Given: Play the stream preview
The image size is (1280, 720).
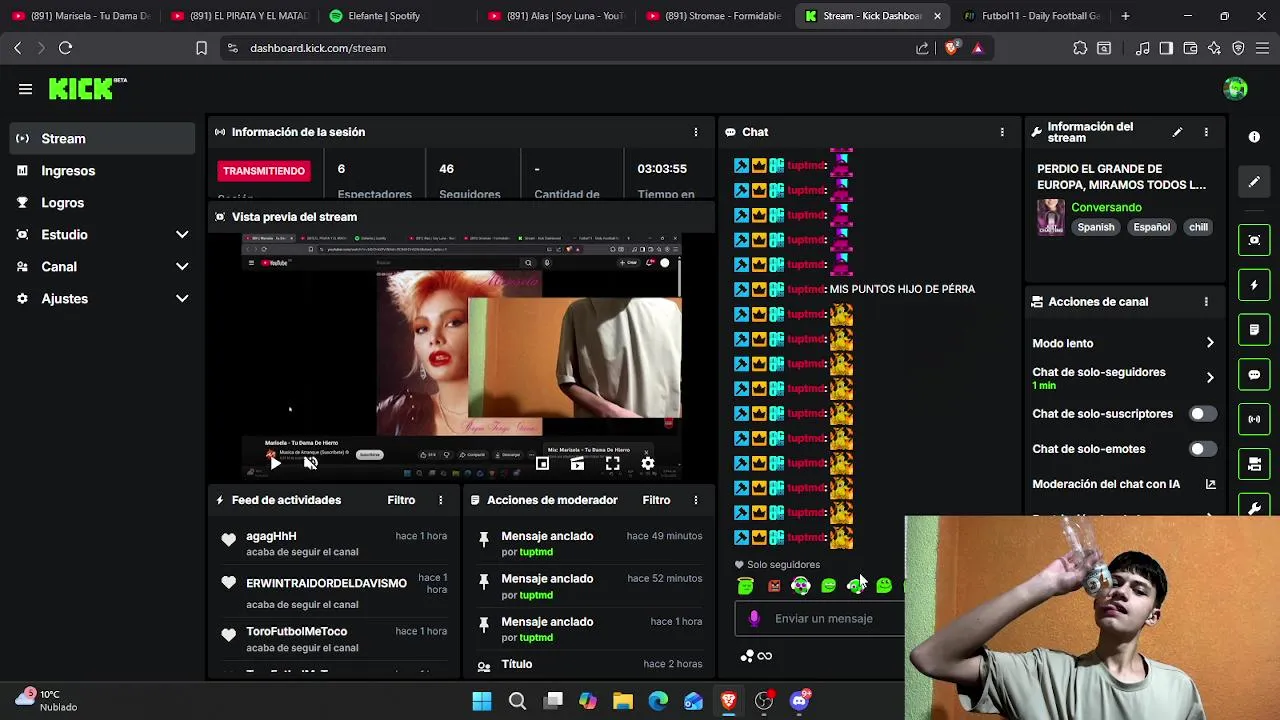Looking at the screenshot, I should (275, 463).
